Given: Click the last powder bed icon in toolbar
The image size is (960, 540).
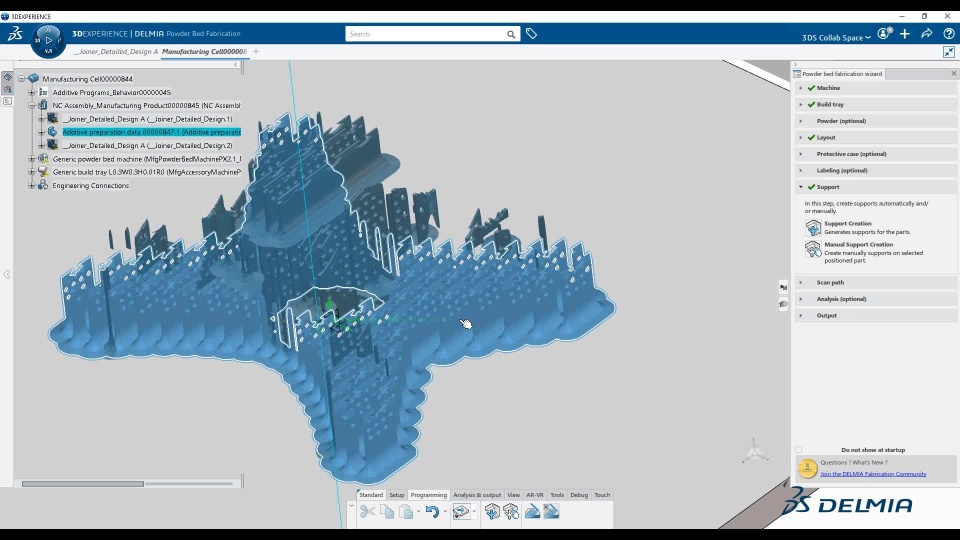Looking at the screenshot, I should pyautogui.click(x=551, y=511).
